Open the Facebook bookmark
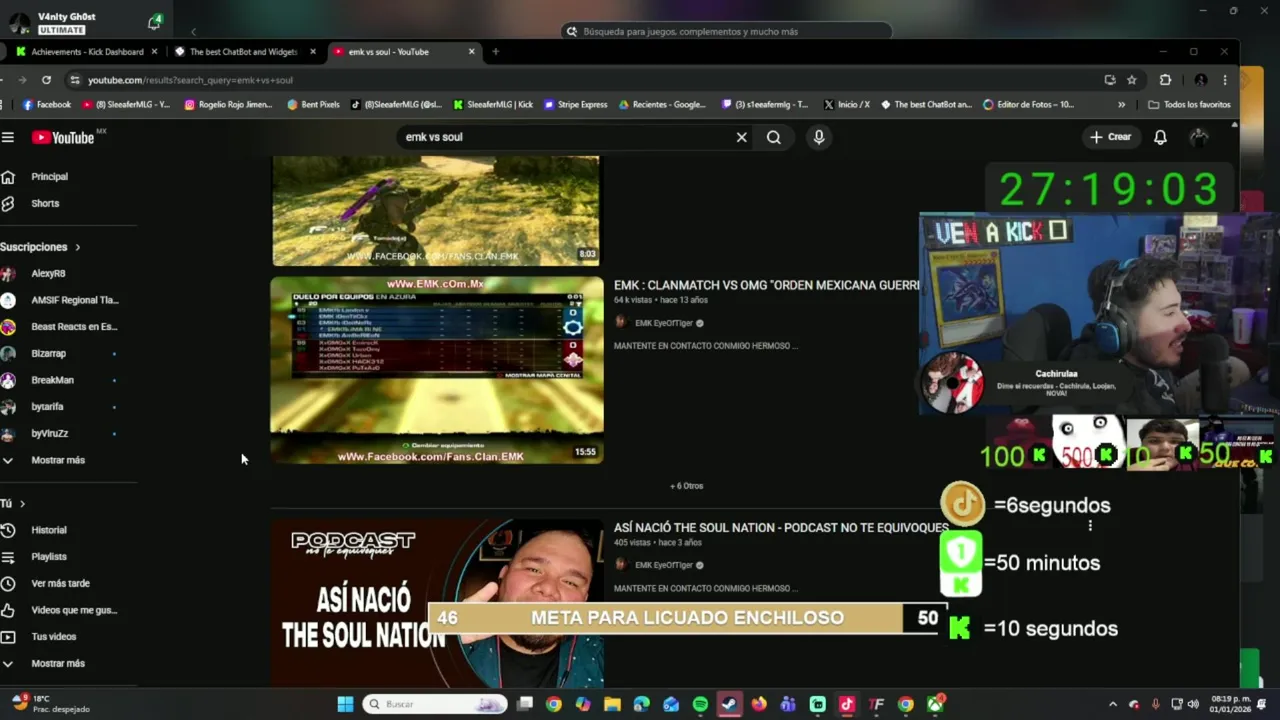The height and width of the screenshot is (720, 1280). click(x=47, y=104)
